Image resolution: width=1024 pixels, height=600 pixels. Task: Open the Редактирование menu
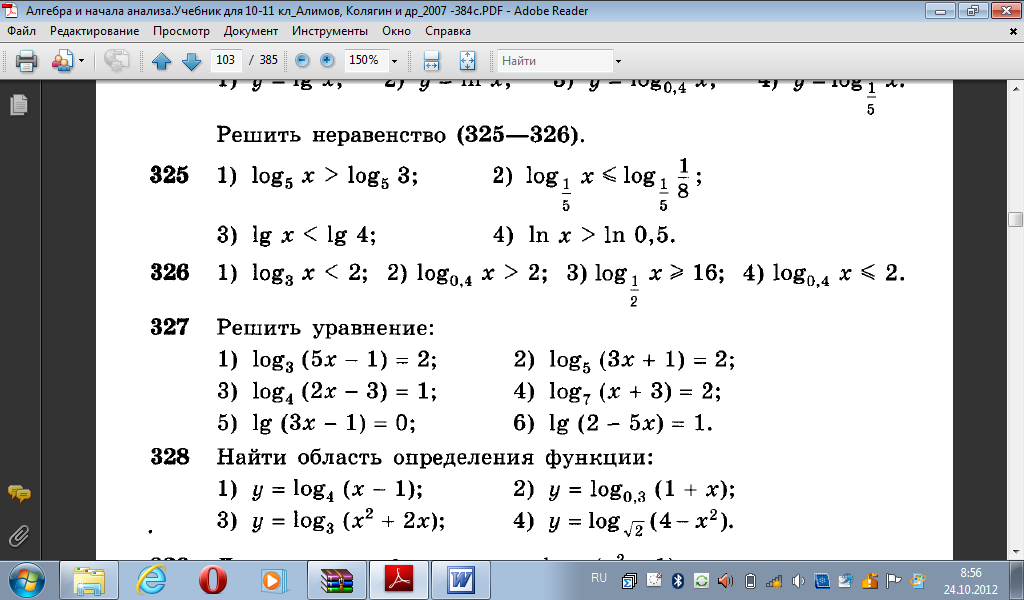pos(94,31)
